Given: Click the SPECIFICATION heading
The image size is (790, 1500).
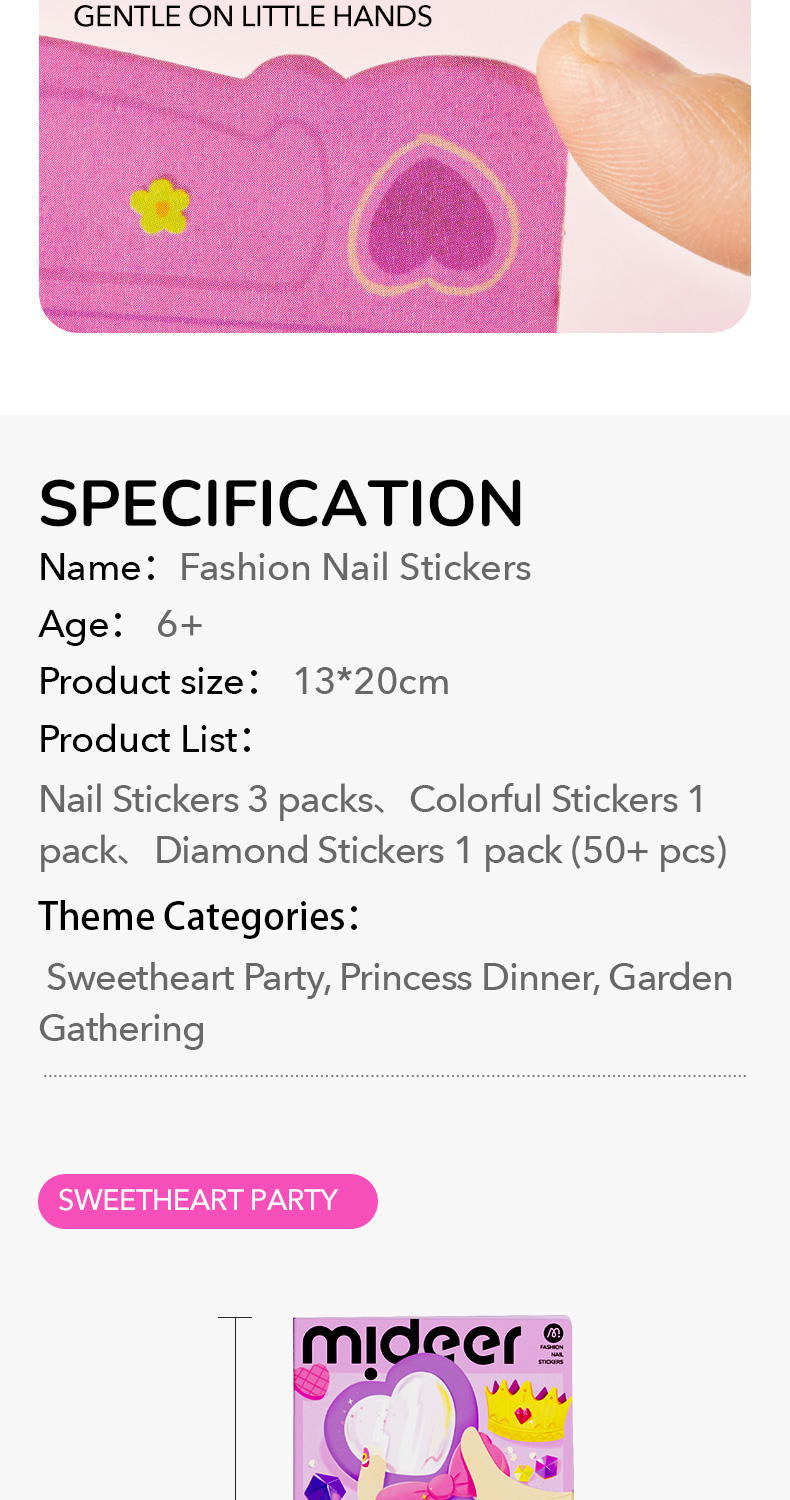Looking at the screenshot, I should click(x=281, y=503).
